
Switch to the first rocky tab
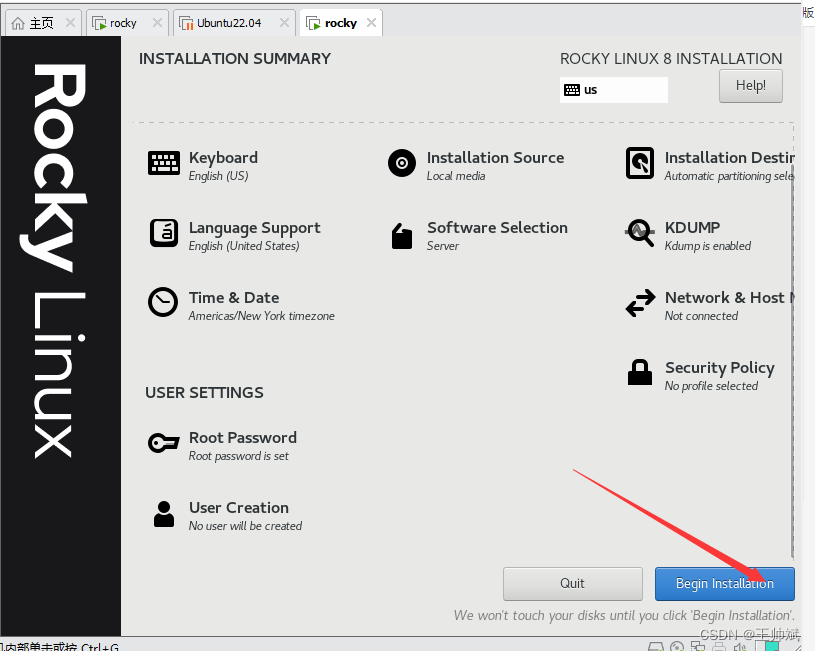[x=128, y=23]
